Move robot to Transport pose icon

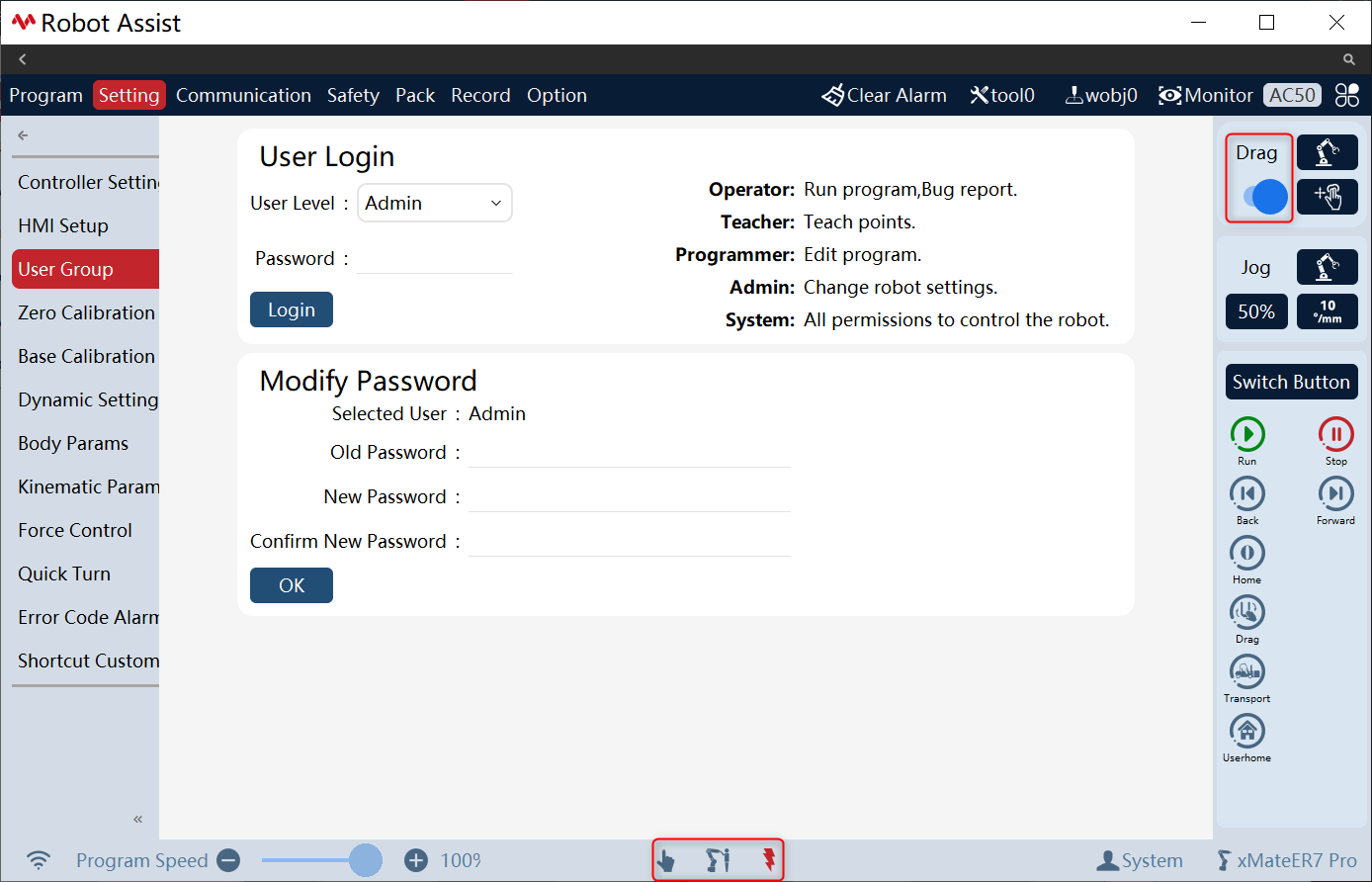pos(1247,671)
